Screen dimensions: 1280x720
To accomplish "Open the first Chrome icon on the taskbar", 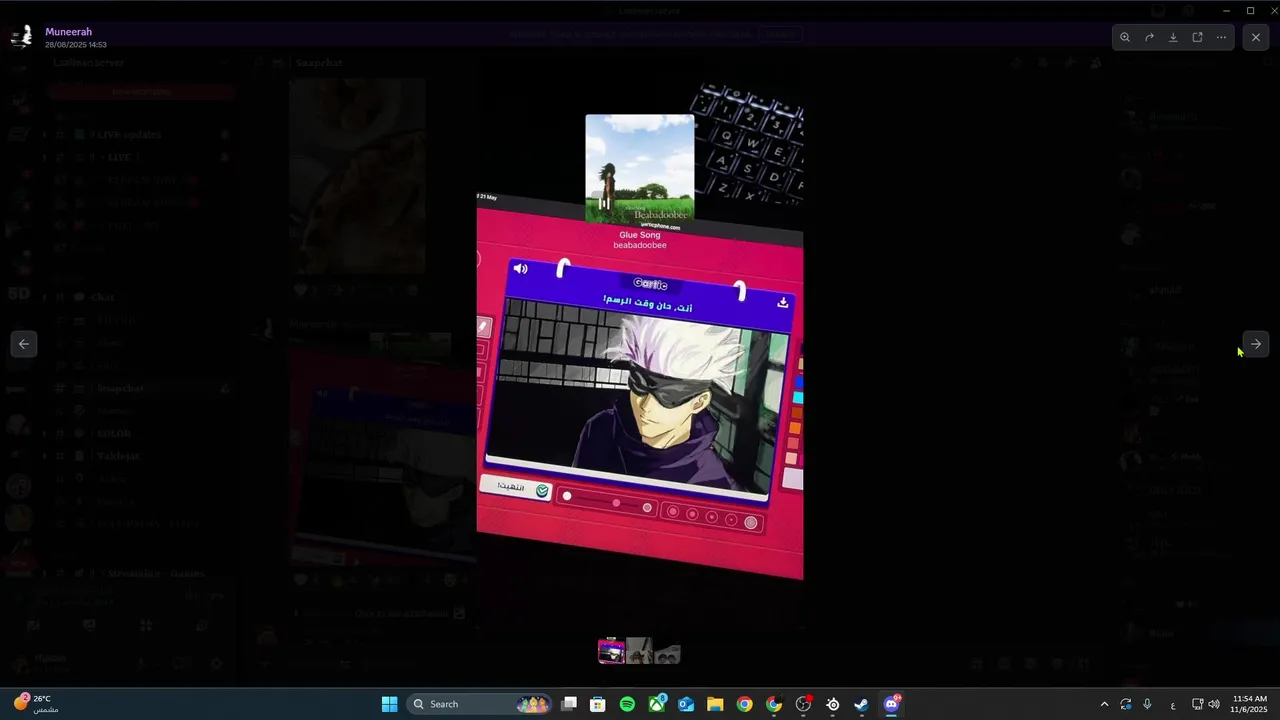I will click(x=744, y=704).
